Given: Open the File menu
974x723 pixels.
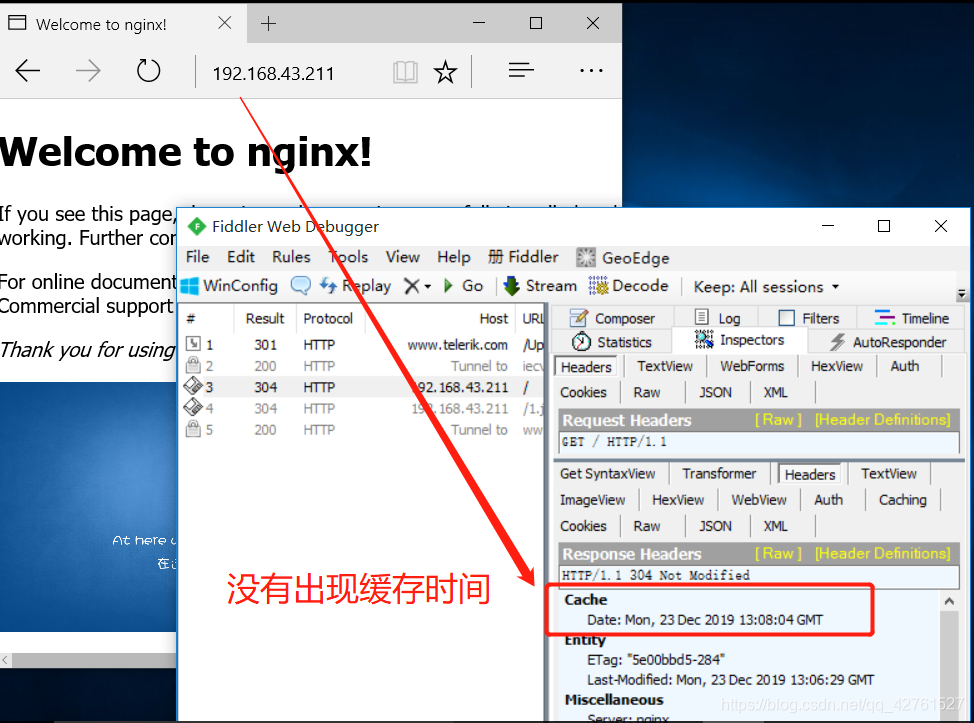Looking at the screenshot, I should pos(198,257).
